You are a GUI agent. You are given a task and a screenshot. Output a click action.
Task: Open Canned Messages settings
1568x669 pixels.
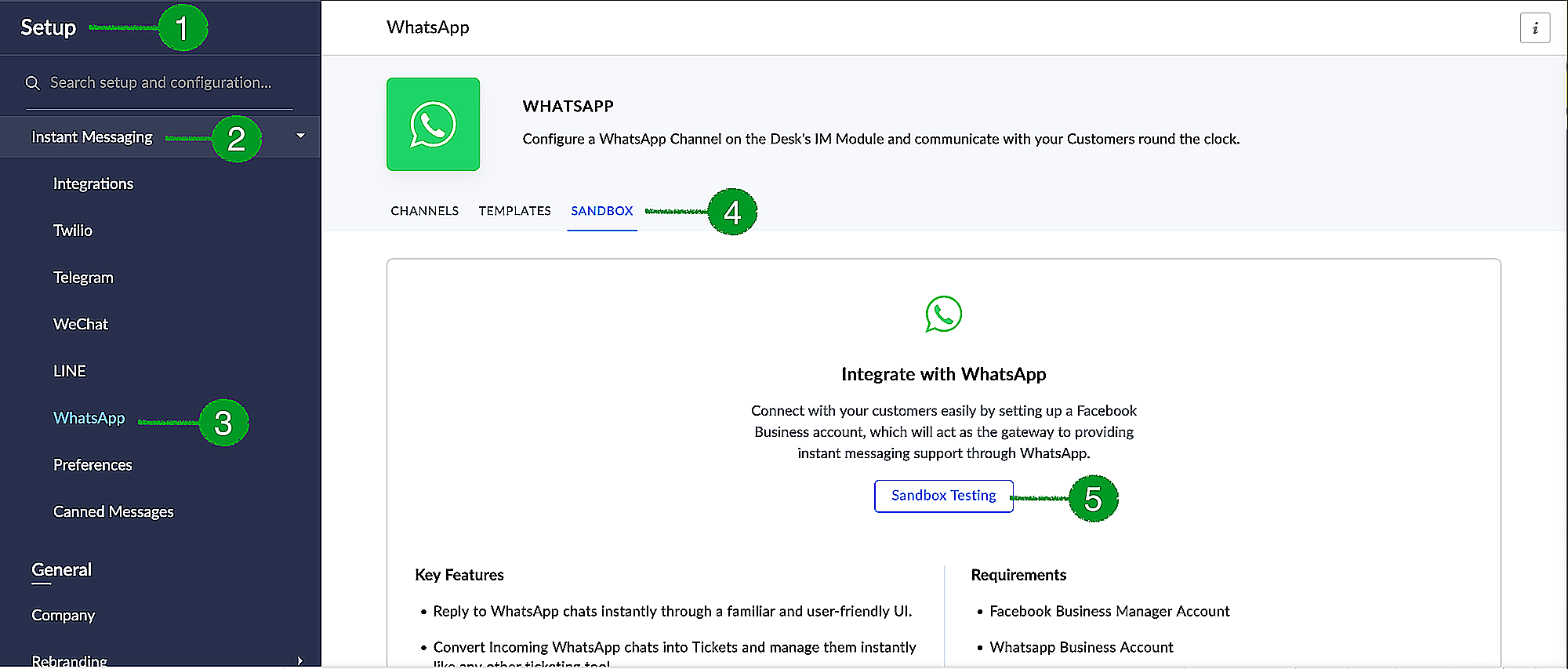[114, 511]
